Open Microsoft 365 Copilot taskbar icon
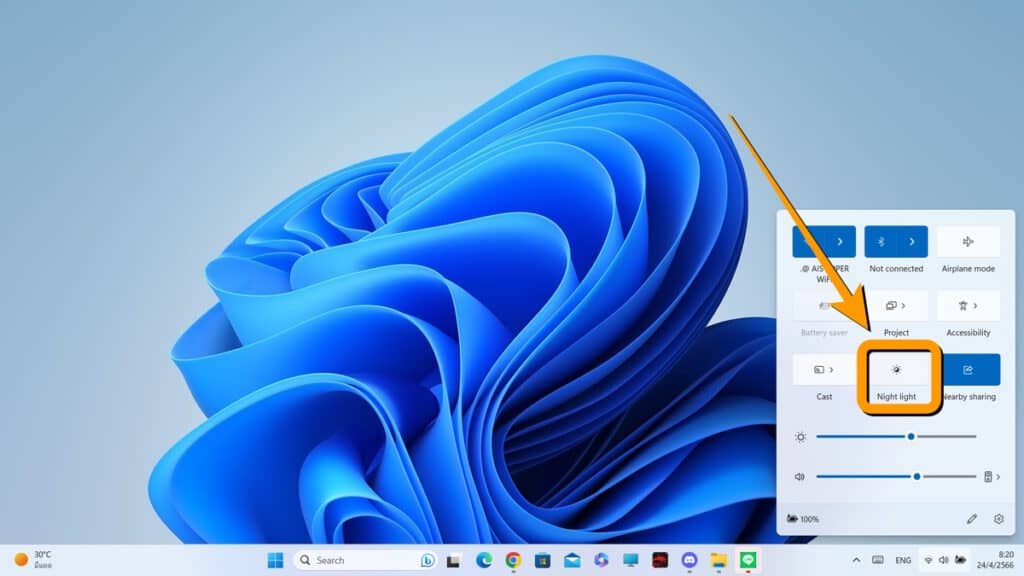Screen dimensions: 1024x576 [601, 560]
